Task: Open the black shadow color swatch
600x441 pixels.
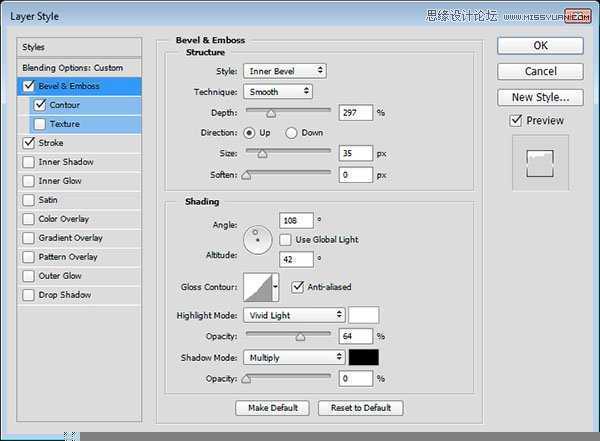Action: point(364,357)
